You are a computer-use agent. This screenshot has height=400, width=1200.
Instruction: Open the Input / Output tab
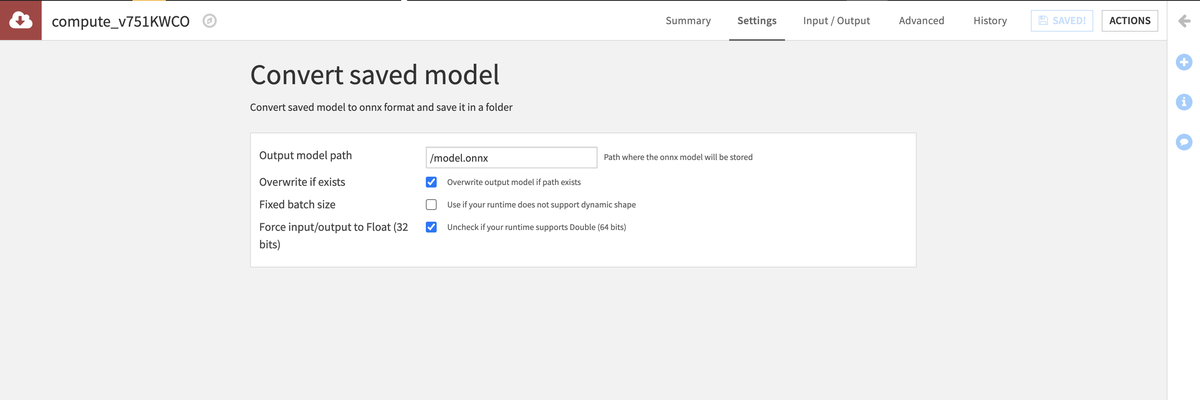tap(836, 21)
